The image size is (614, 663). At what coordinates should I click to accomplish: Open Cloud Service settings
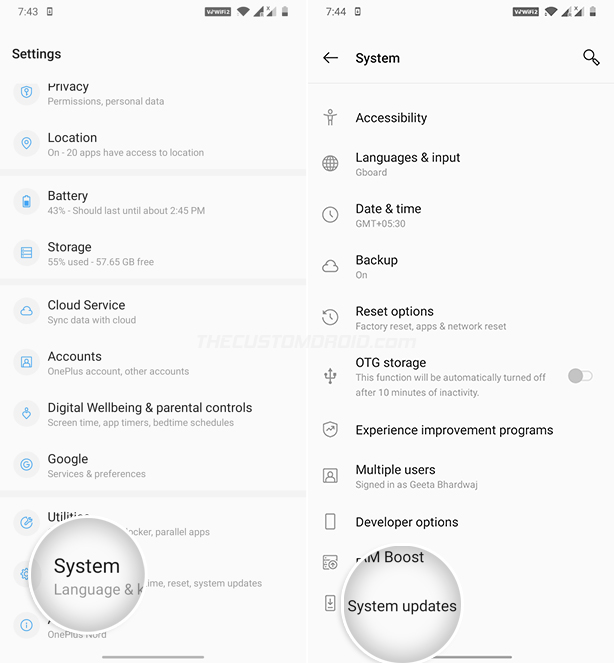click(153, 312)
